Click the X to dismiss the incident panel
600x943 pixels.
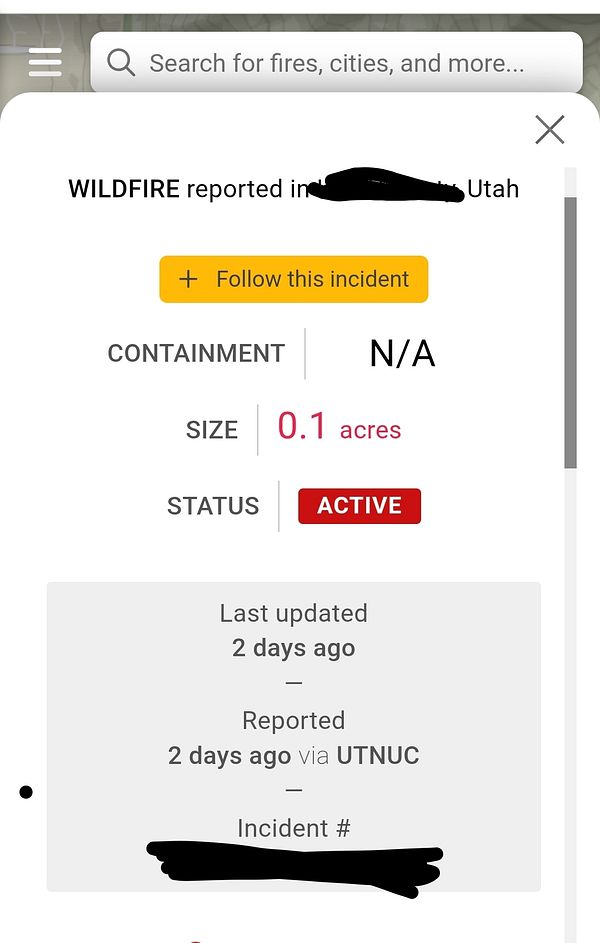tap(549, 130)
